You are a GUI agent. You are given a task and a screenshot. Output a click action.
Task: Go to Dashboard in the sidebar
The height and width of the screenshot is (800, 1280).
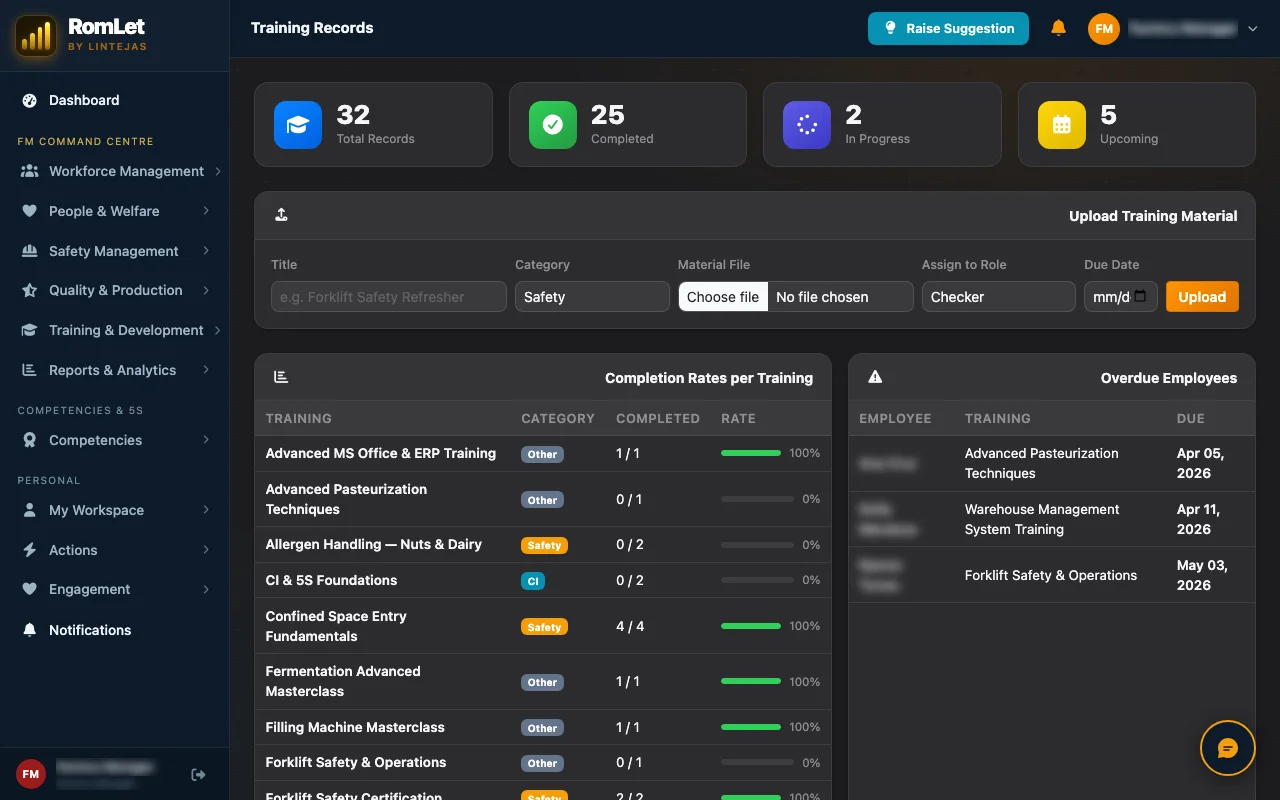115,100
